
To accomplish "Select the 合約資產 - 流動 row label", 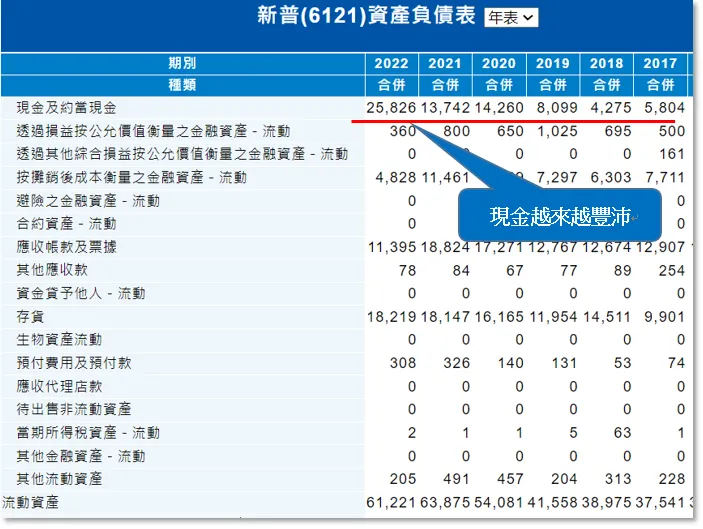I will [x=66, y=224].
